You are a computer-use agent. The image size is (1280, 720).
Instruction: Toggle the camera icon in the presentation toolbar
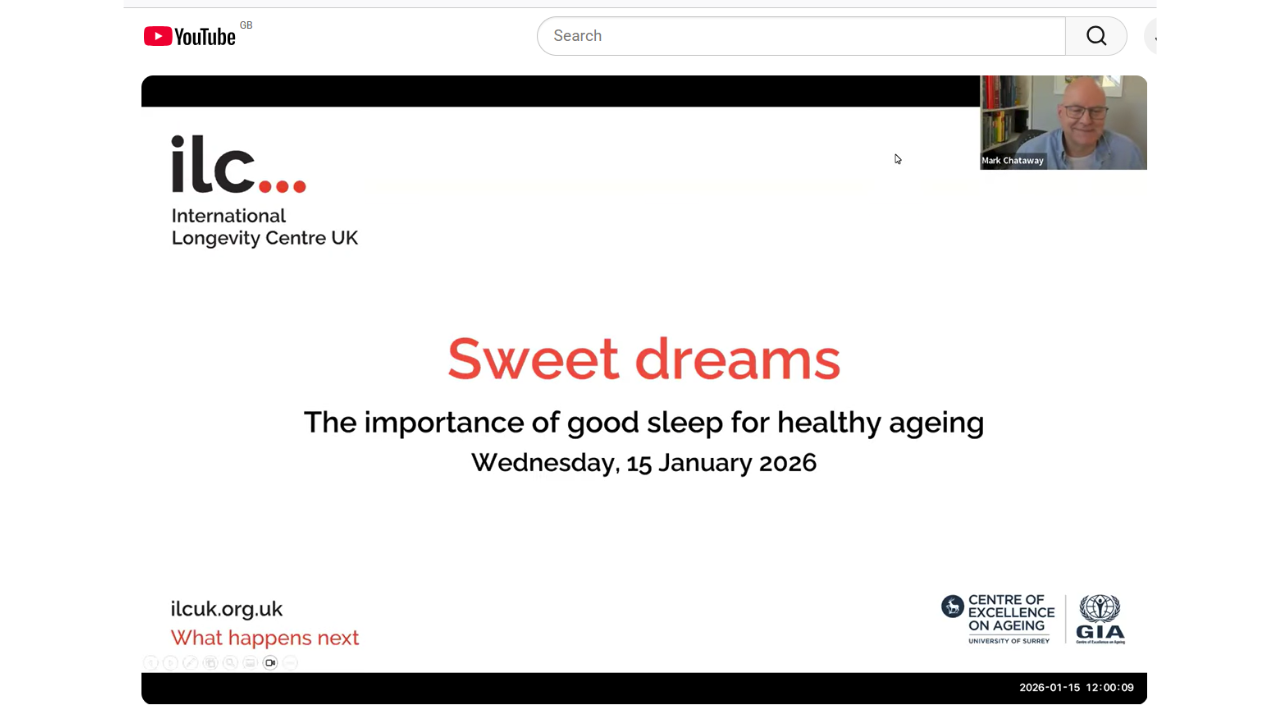click(x=270, y=662)
